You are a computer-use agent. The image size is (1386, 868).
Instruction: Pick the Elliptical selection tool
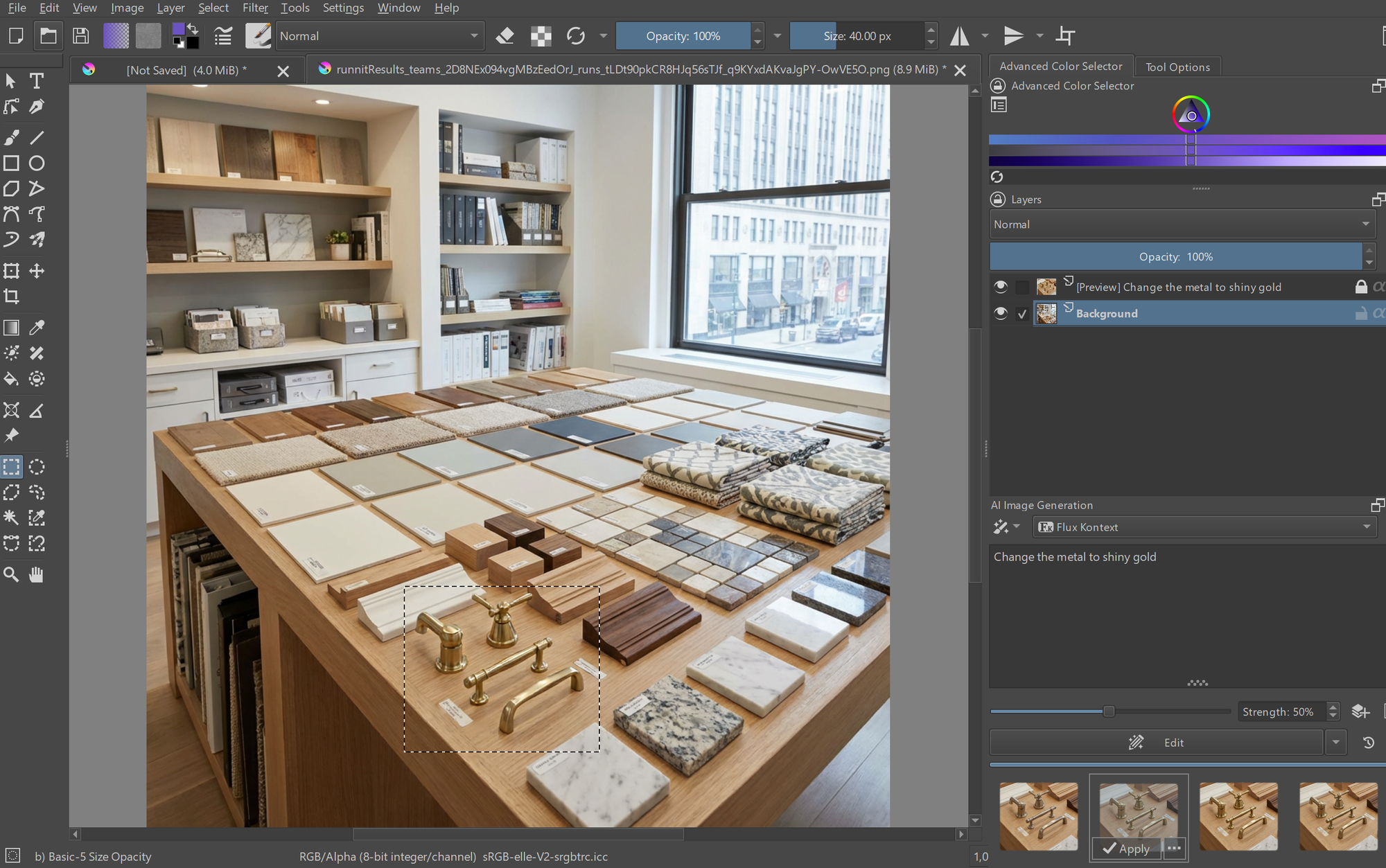pyautogui.click(x=37, y=467)
